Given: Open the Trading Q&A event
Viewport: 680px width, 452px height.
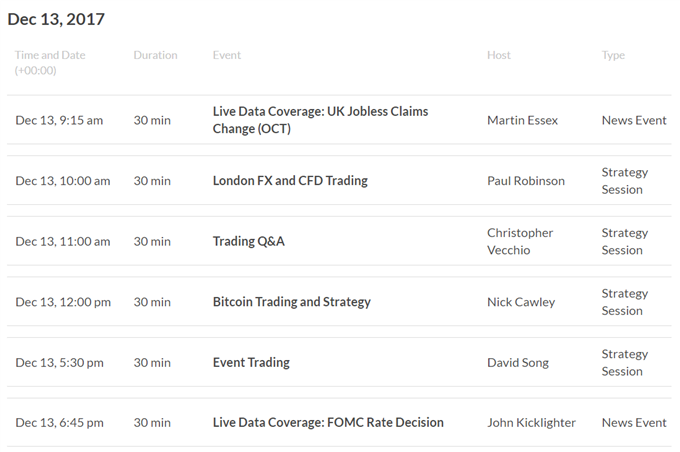Looking at the screenshot, I should pyautogui.click(x=248, y=241).
